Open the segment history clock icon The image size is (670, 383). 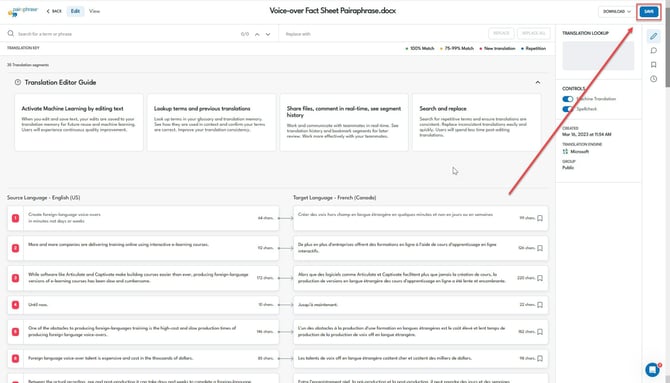pyautogui.click(x=653, y=79)
